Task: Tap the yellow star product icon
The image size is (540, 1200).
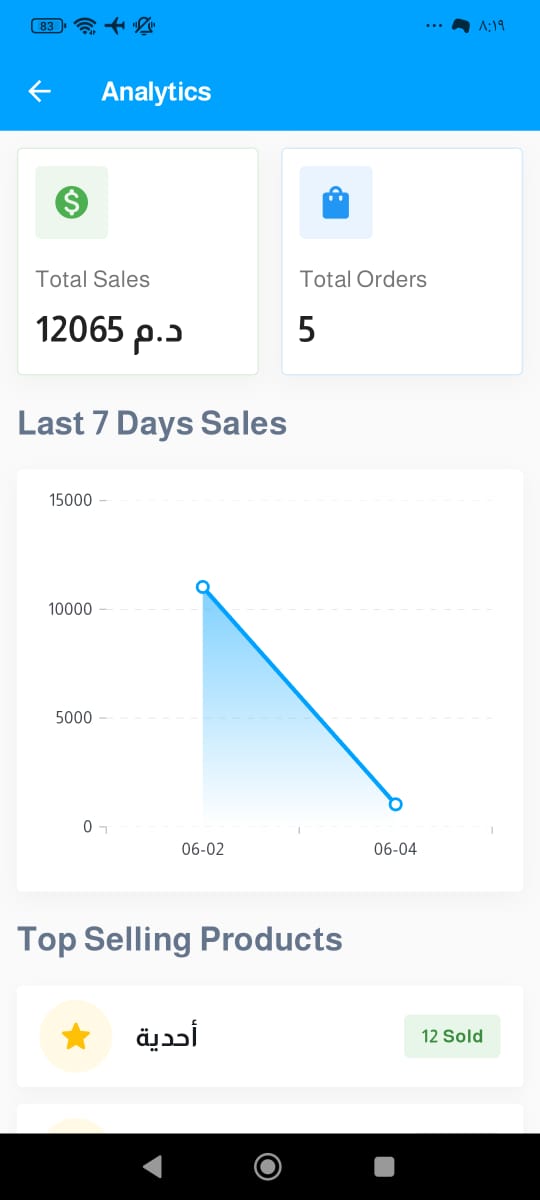Action: (76, 1037)
